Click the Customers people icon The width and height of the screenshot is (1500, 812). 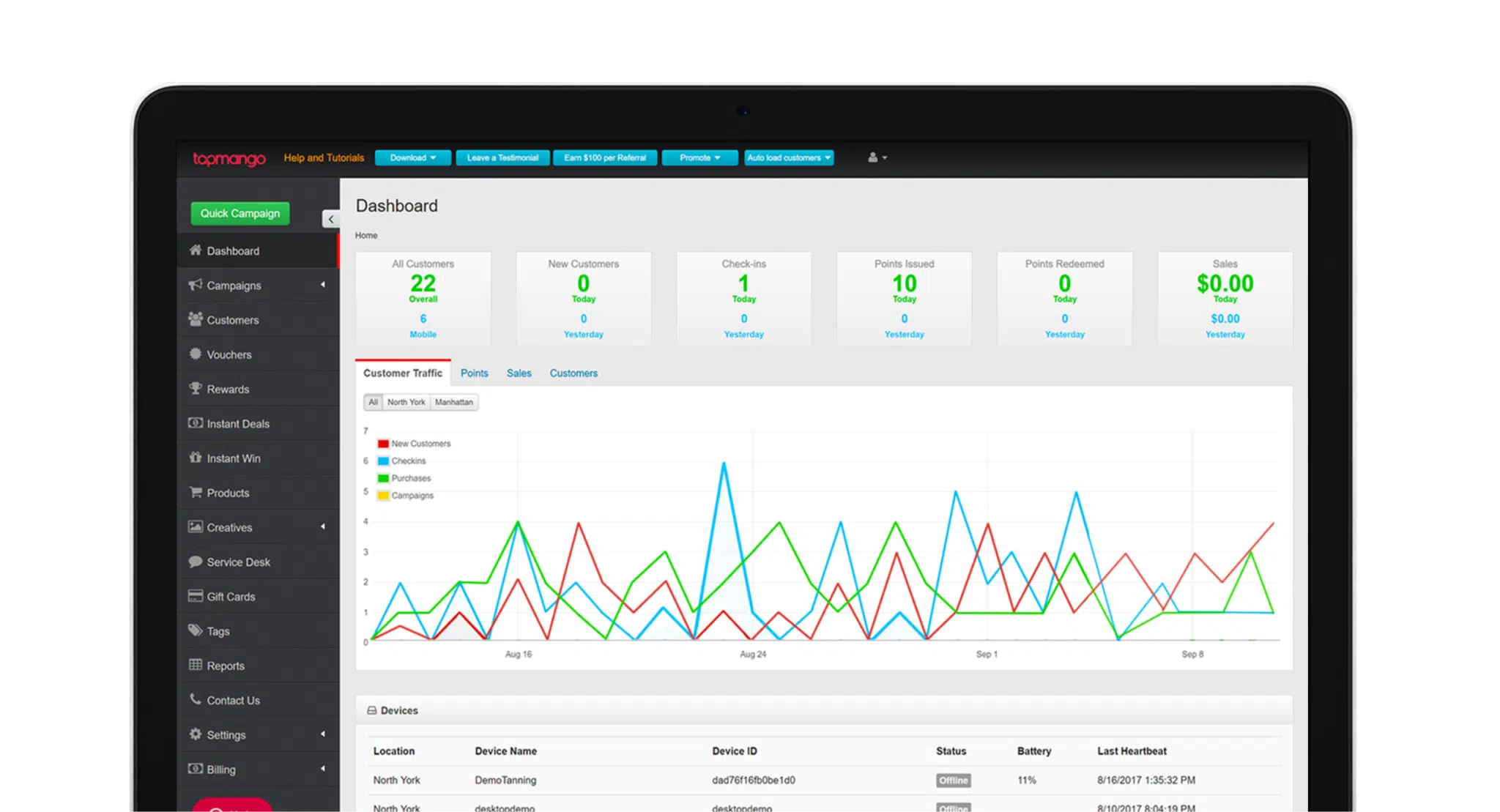195,319
